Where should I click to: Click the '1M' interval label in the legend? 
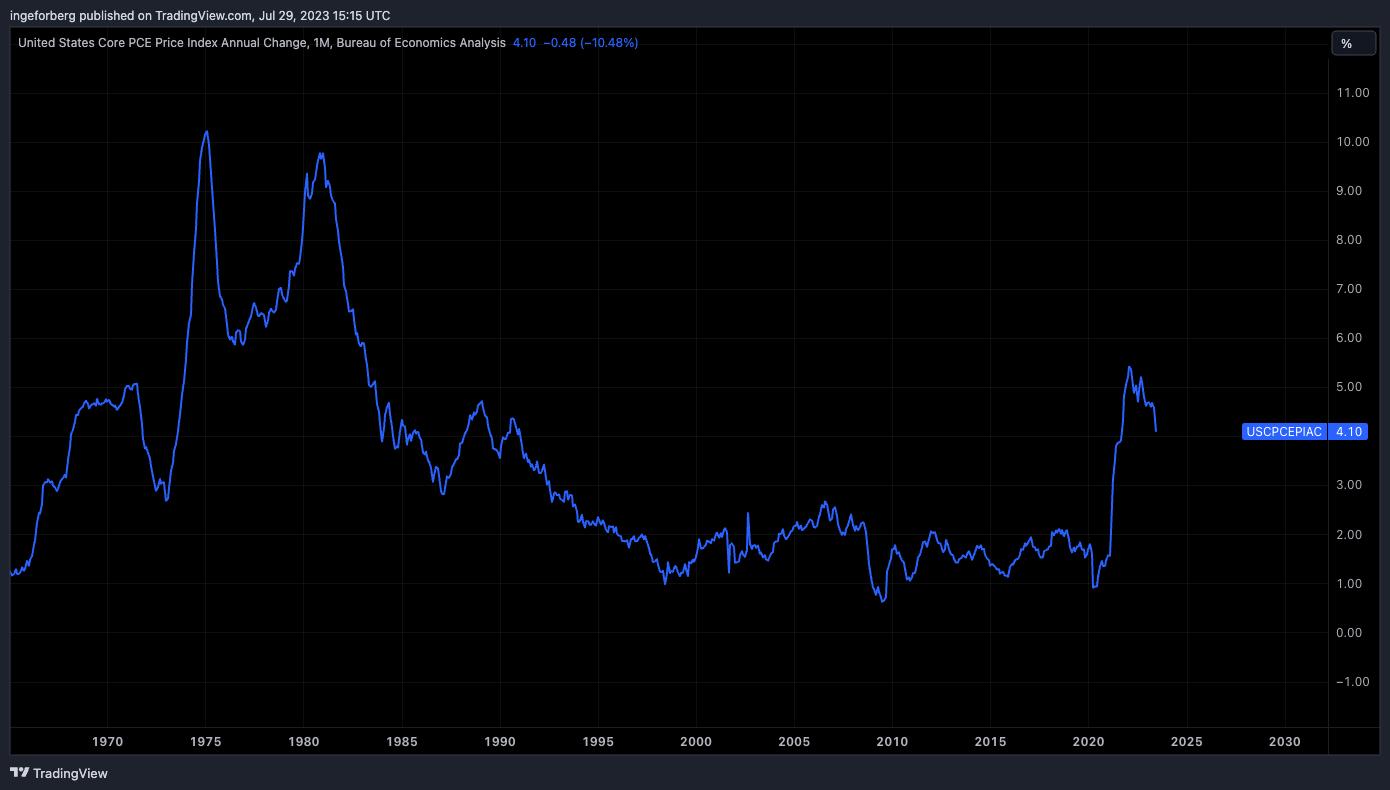pyautogui.click(x=321, y=43)
